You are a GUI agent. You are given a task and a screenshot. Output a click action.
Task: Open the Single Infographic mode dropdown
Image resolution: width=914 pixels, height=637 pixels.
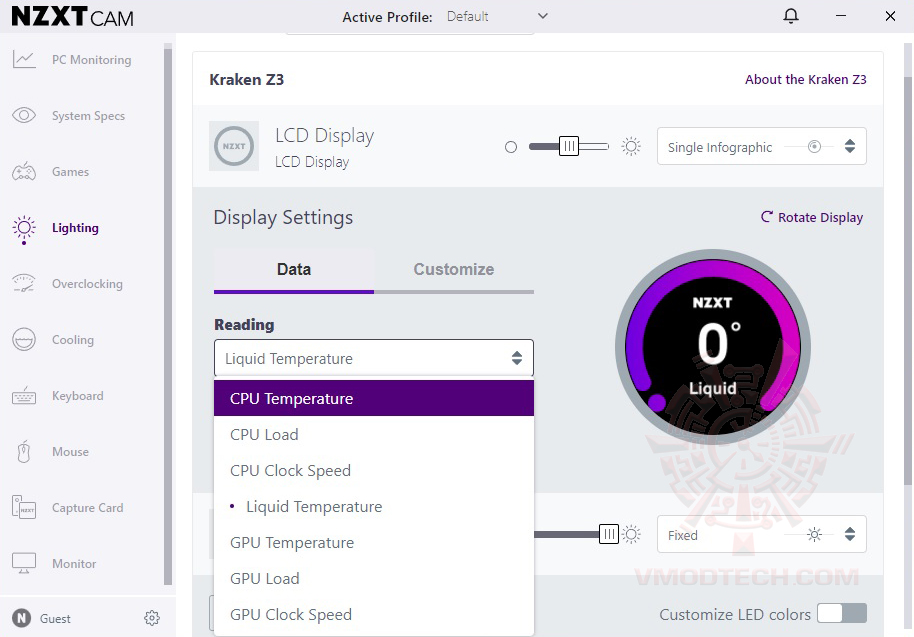pyautogui.click(x=761, y=146)
